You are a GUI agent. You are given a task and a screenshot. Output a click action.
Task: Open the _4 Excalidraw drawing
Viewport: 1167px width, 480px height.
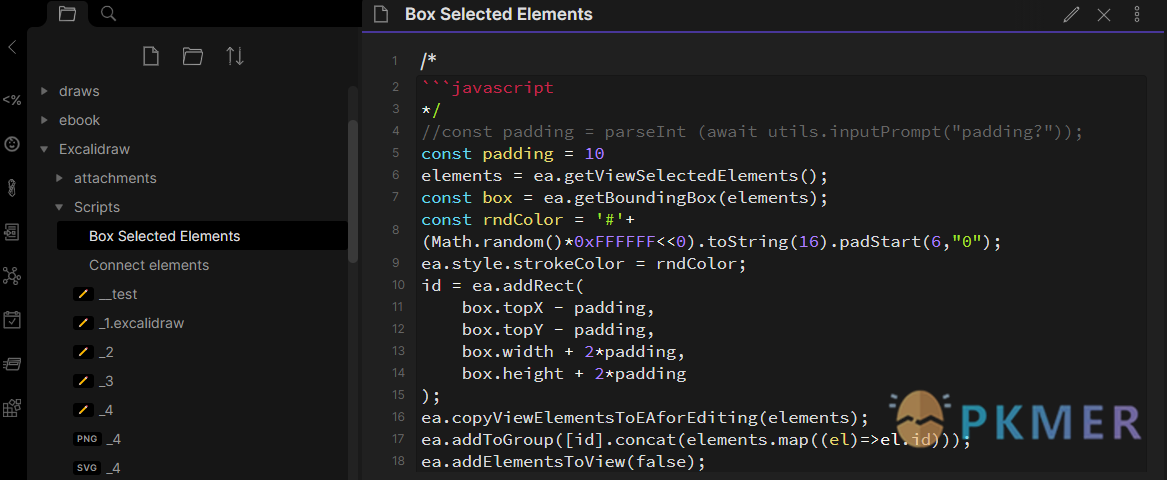click(106, 410)
